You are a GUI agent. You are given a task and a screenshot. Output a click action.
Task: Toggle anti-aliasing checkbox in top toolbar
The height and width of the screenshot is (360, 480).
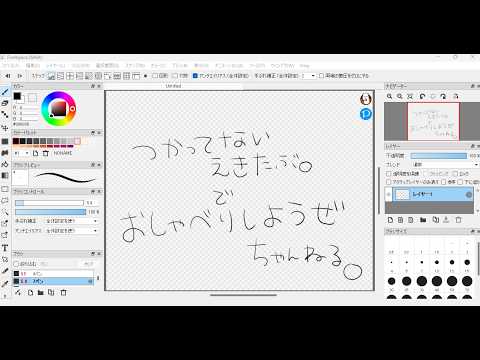[195, 76]
